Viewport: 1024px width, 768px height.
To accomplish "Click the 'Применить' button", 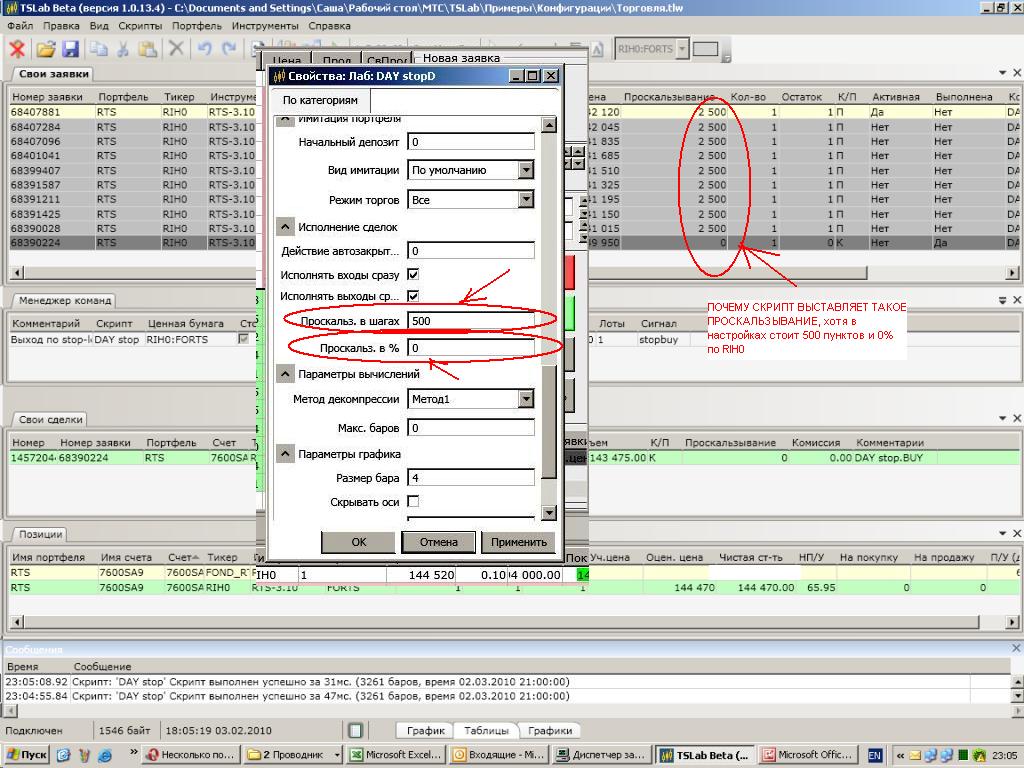I will 519,542.
